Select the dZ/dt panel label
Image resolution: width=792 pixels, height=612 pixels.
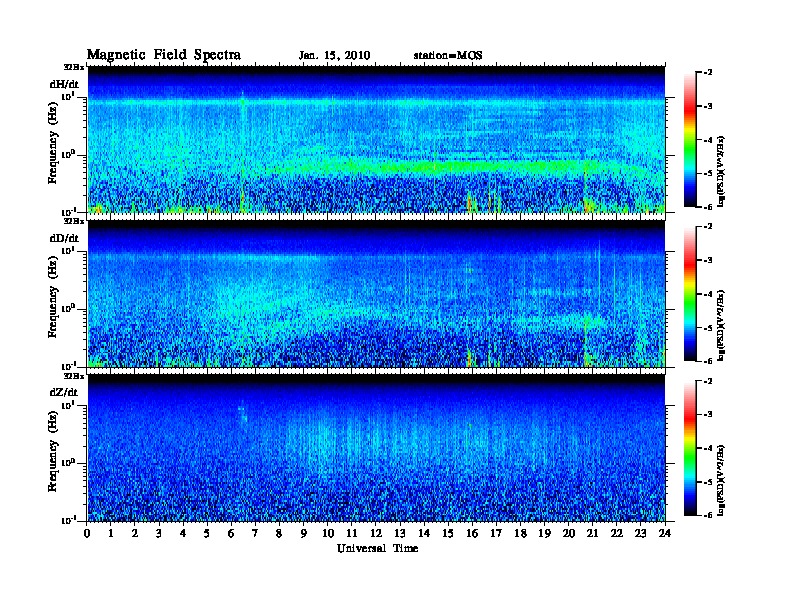[x=64, y=392]
